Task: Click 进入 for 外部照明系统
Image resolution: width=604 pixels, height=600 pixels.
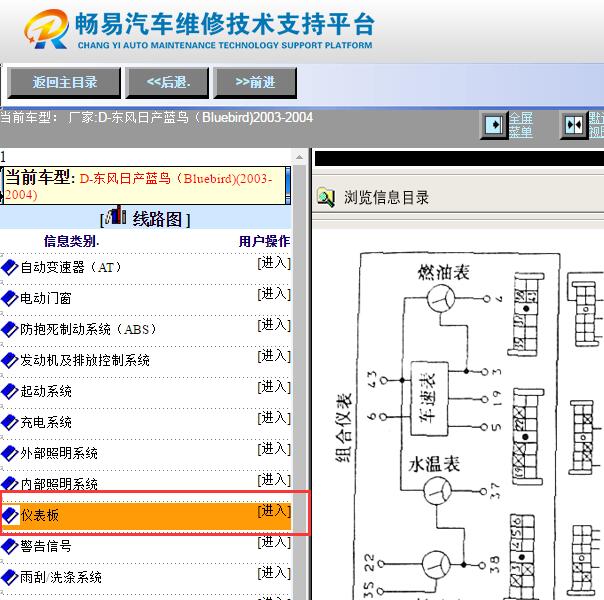Action: [x=274, y=449]
